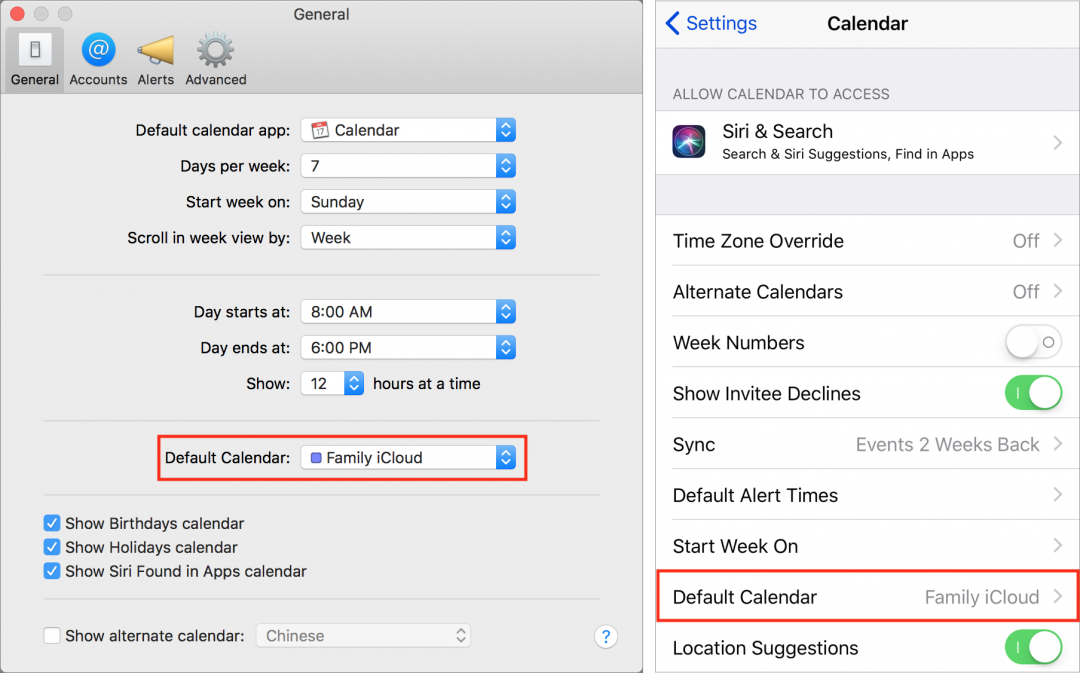The image size is (1080, 673).
Task: Open Alternate Calendars setting
Action: point(868,291)
